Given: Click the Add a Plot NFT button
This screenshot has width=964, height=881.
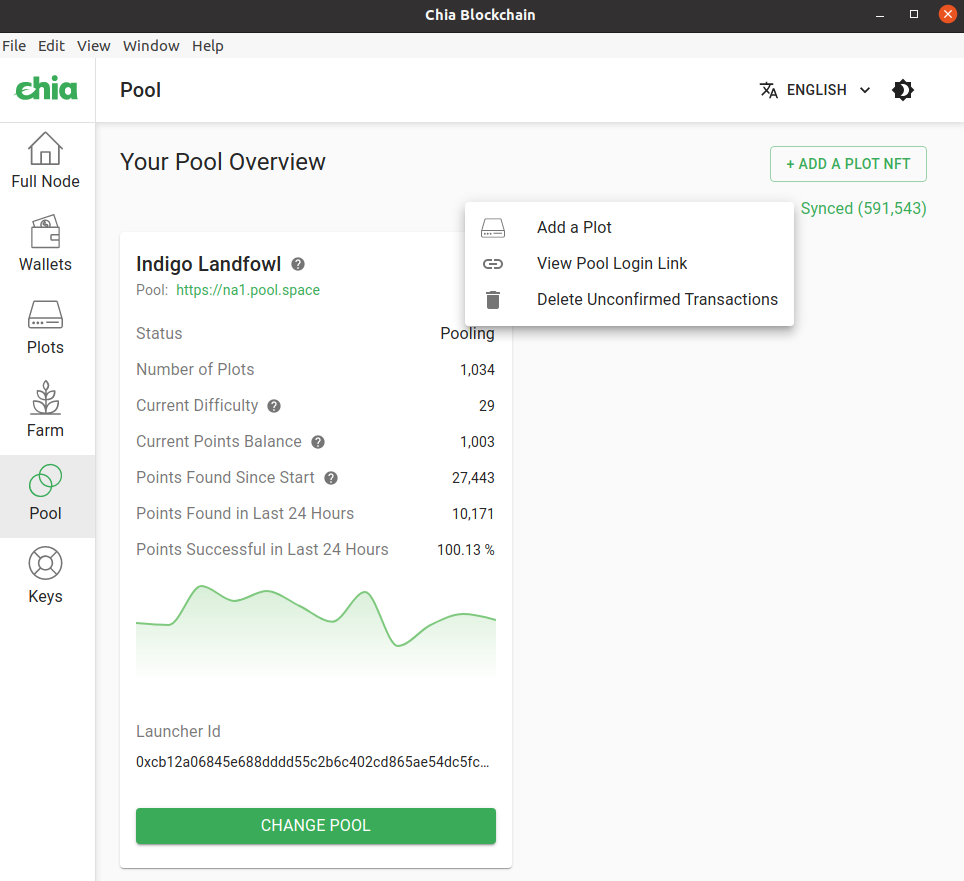Looking at the screenshot, I should (x=848, y=164).
